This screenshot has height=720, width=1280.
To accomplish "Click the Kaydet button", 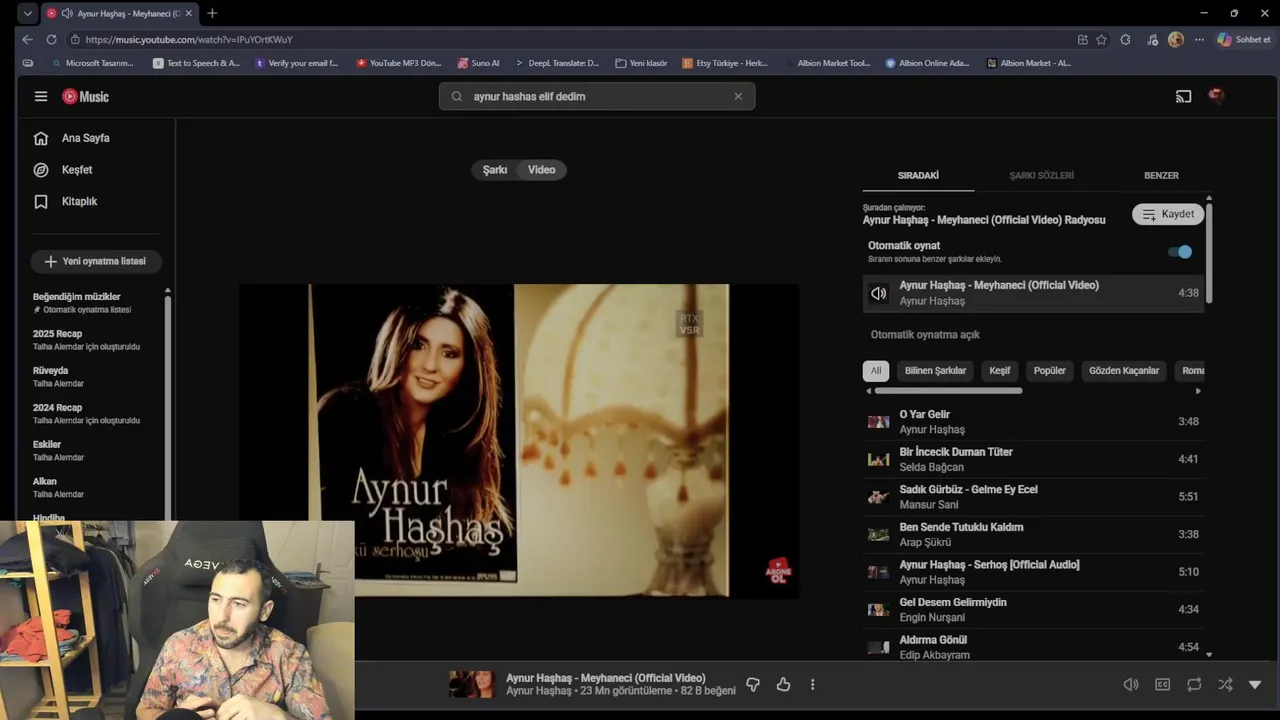I will click(1168, 214).
